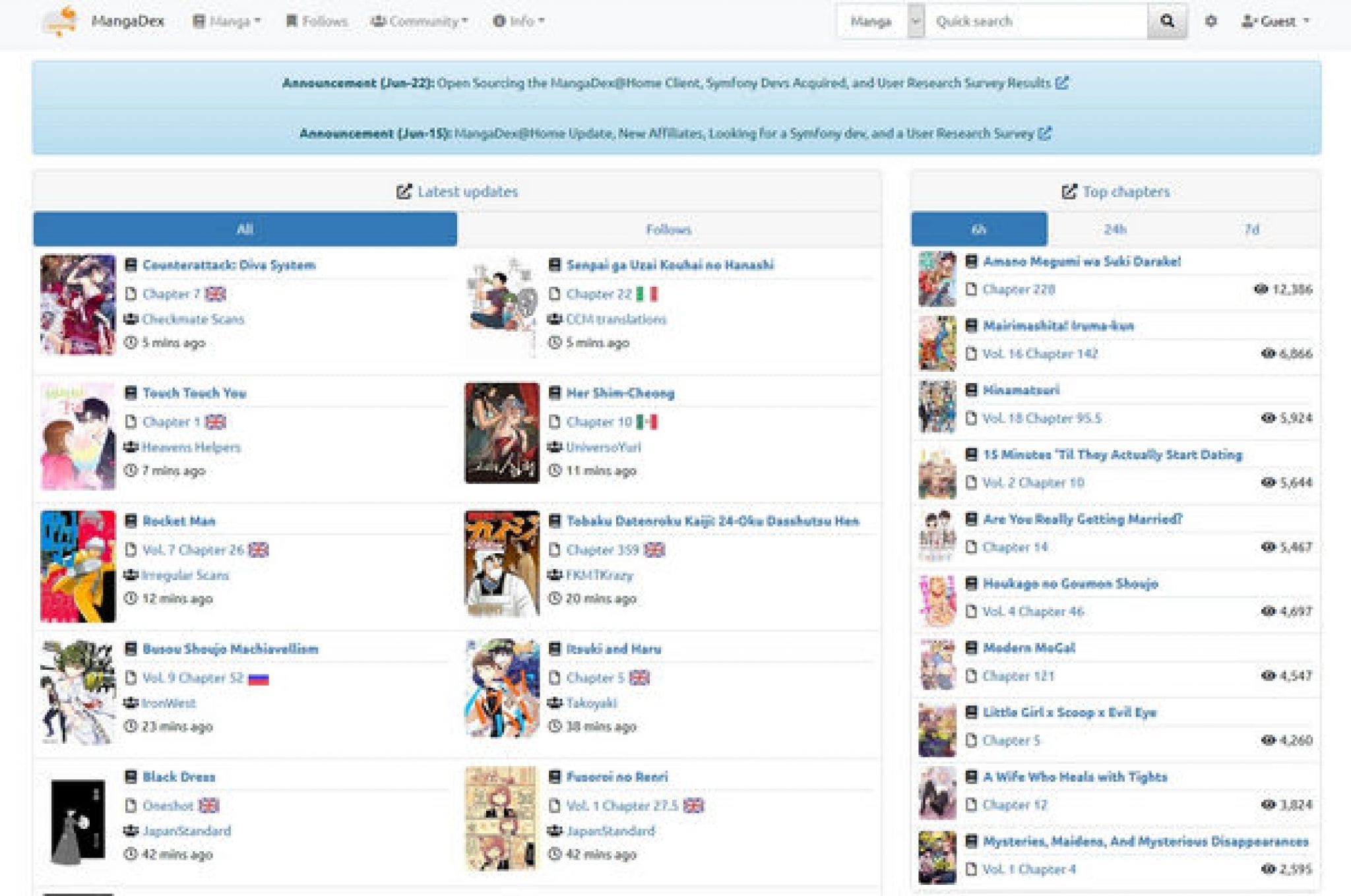Open external link icon on Jun-22 announcement

1061,83
